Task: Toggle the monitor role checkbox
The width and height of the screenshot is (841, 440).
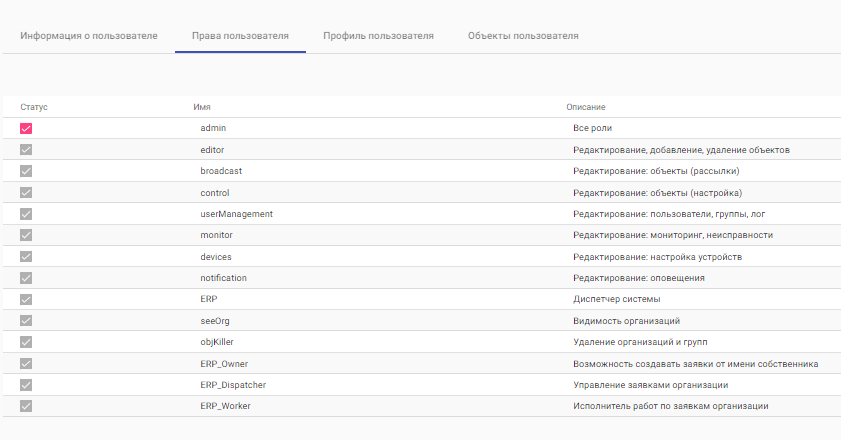Action: [x=26, y=235]
